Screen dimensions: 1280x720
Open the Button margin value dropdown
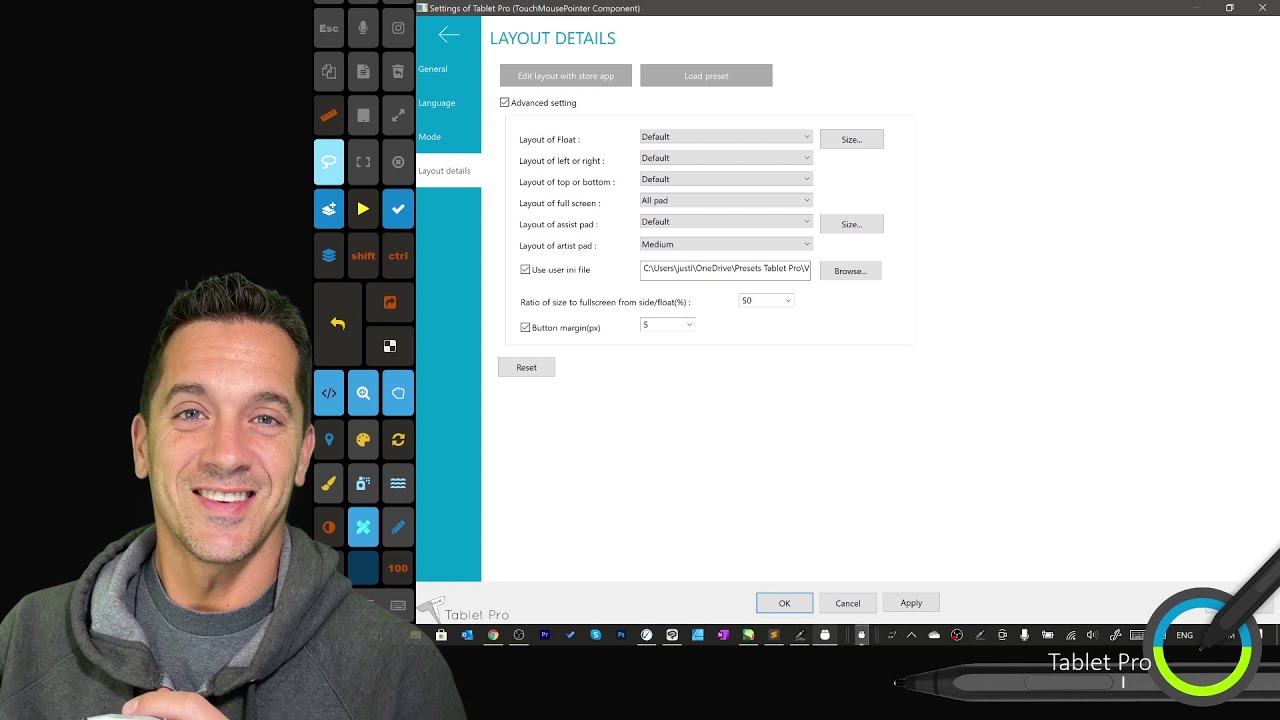tap(667, 325)
